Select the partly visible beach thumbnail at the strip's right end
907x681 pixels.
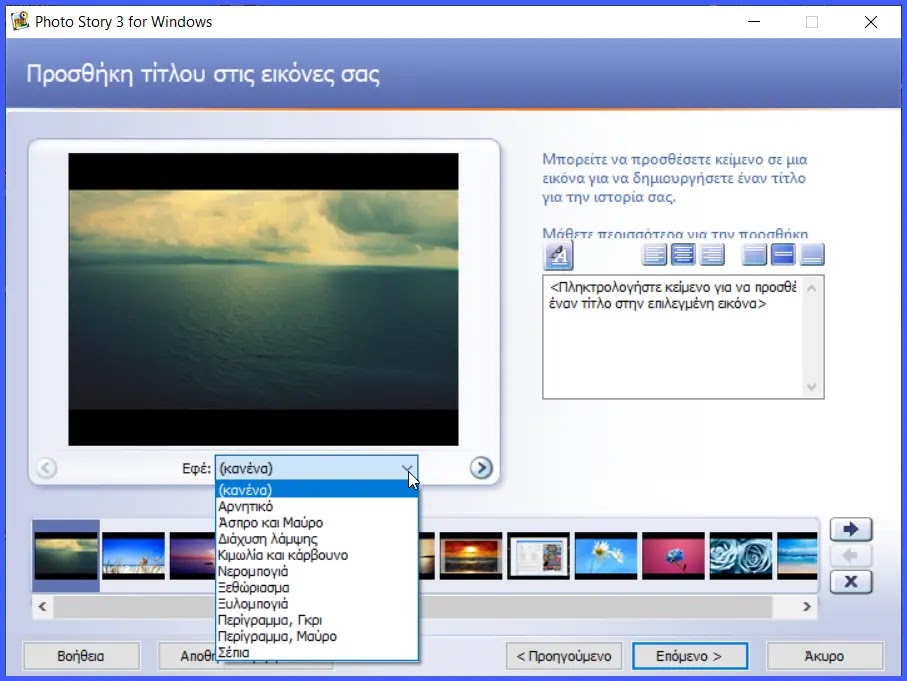point(797,556)
